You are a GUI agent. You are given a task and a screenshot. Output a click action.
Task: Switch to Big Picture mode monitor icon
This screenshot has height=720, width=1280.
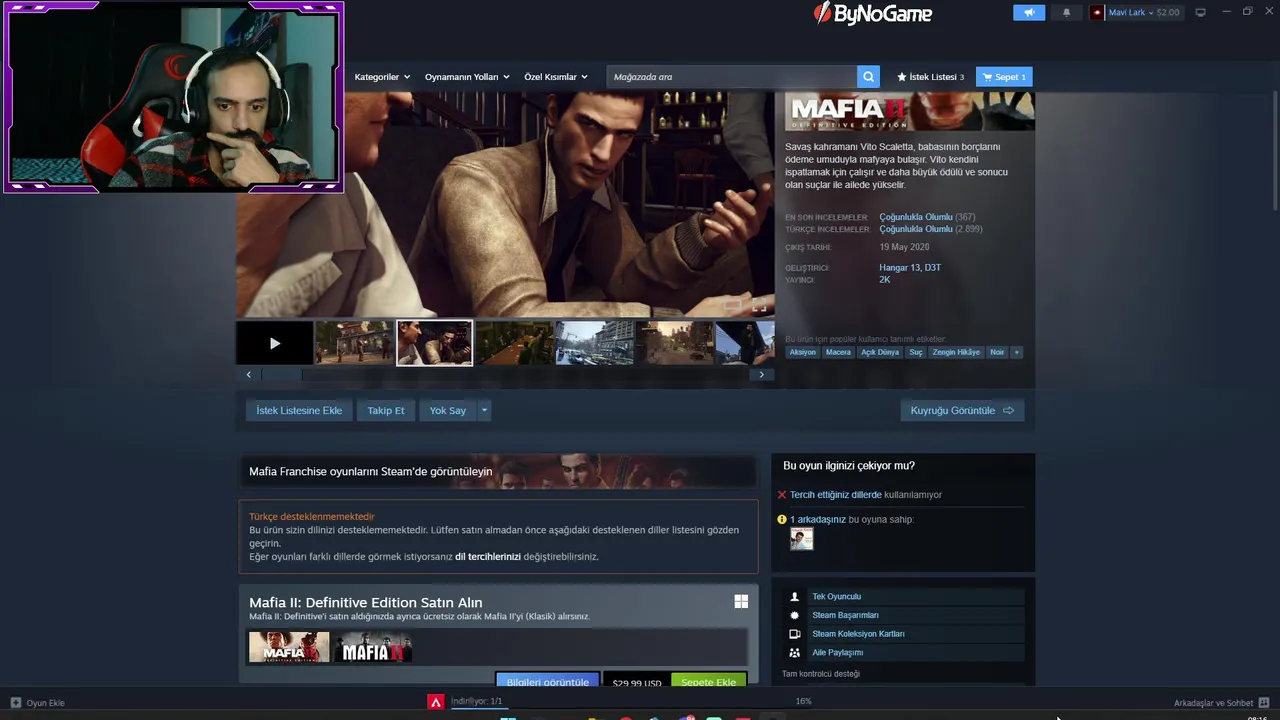coord(1201,13)
